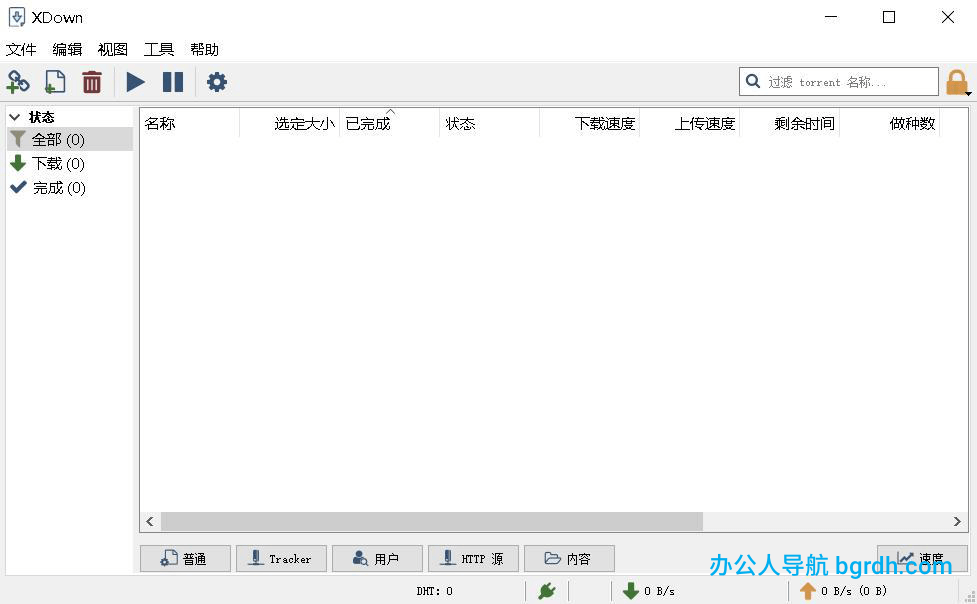Sort by the 选定大小 column header
The height and width of the screenshot is (604, 977).
[290, 123]
